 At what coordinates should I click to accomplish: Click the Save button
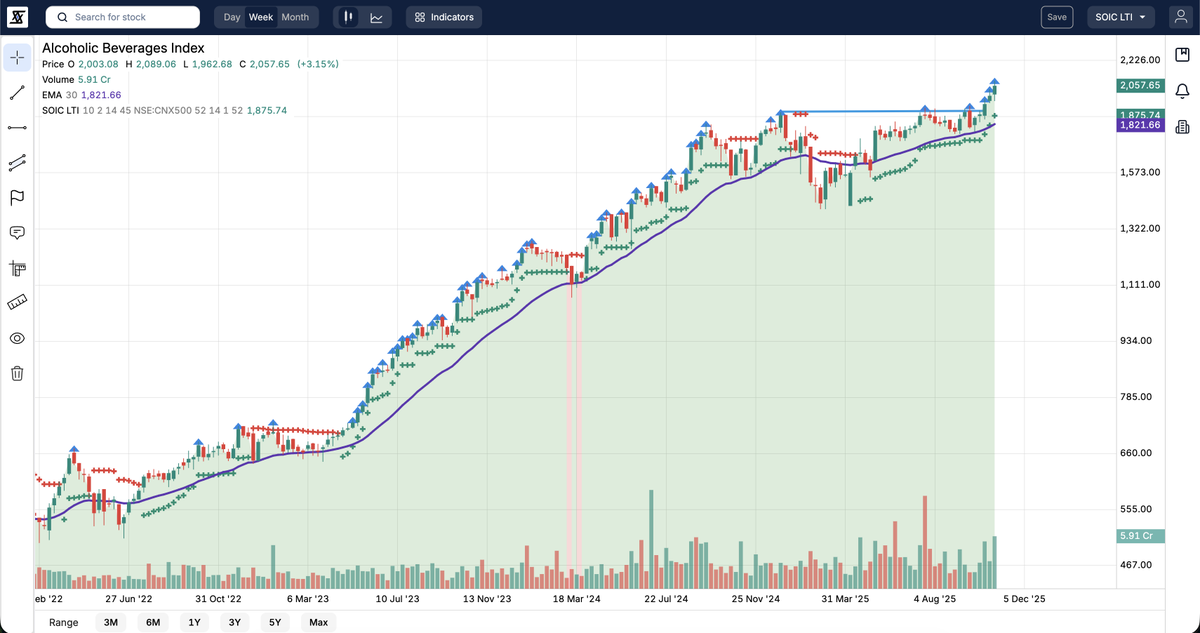1057,17
